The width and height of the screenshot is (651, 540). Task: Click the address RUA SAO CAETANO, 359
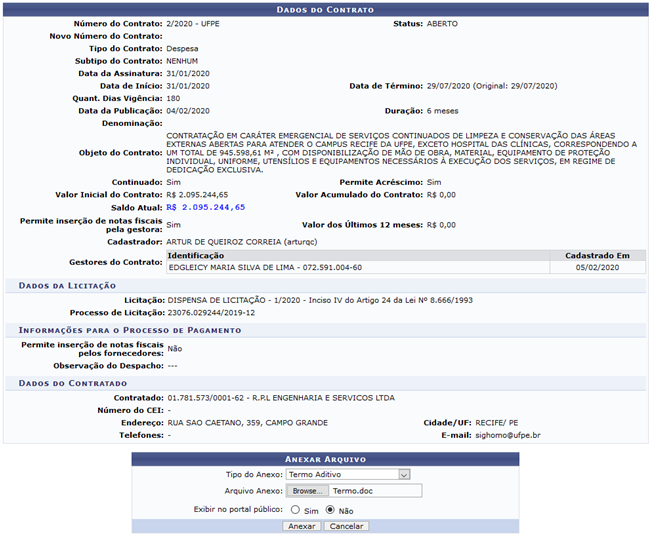214,423
